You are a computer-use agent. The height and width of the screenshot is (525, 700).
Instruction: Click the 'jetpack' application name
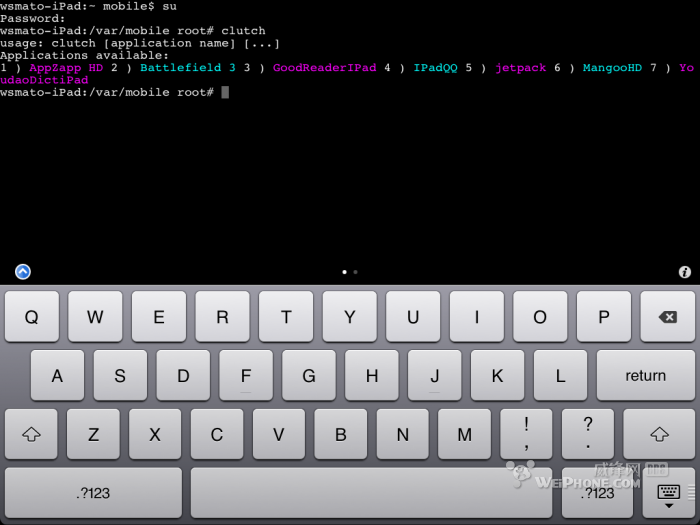(x=521, y=68)
